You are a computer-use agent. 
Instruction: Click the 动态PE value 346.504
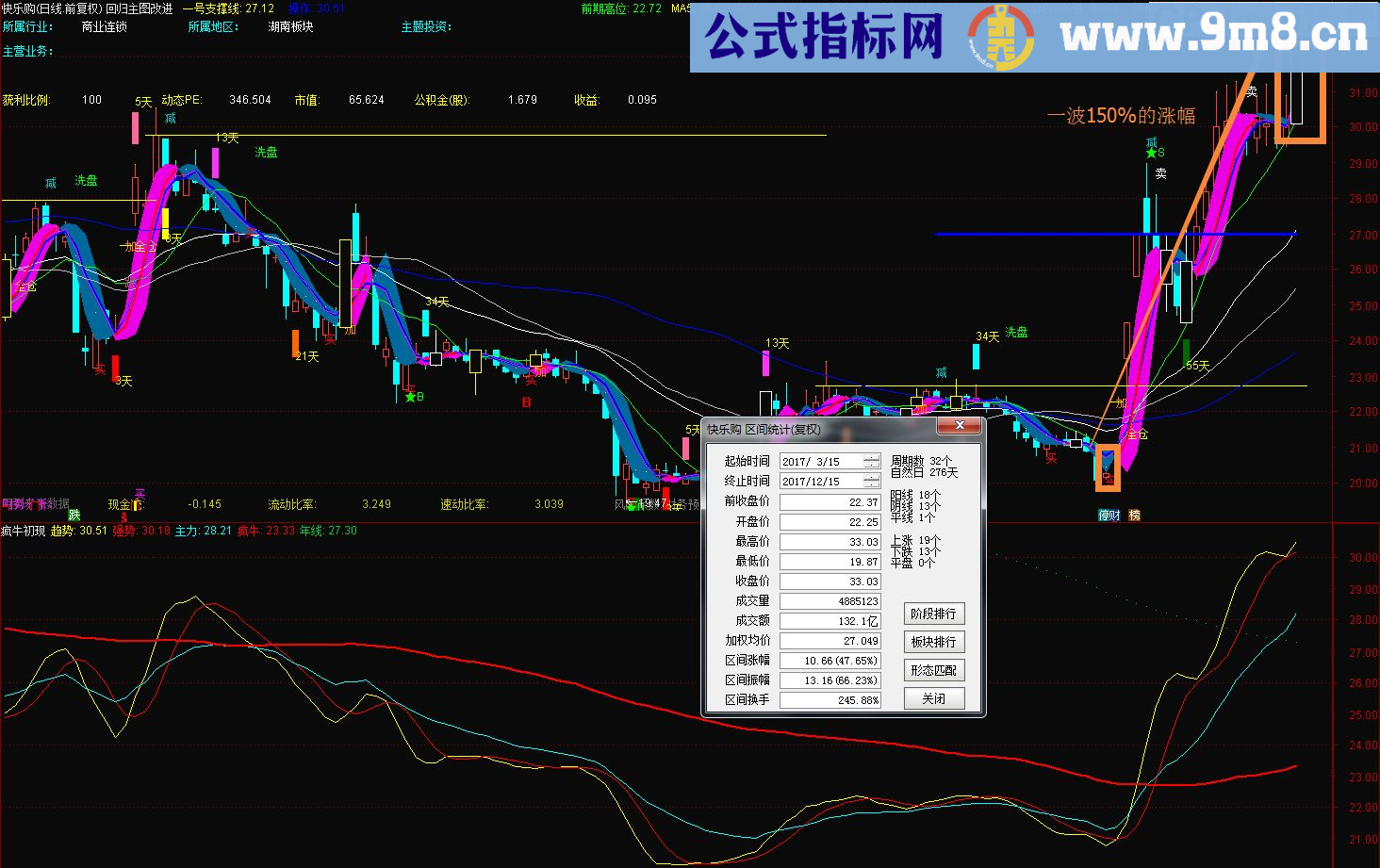point(250,99)
